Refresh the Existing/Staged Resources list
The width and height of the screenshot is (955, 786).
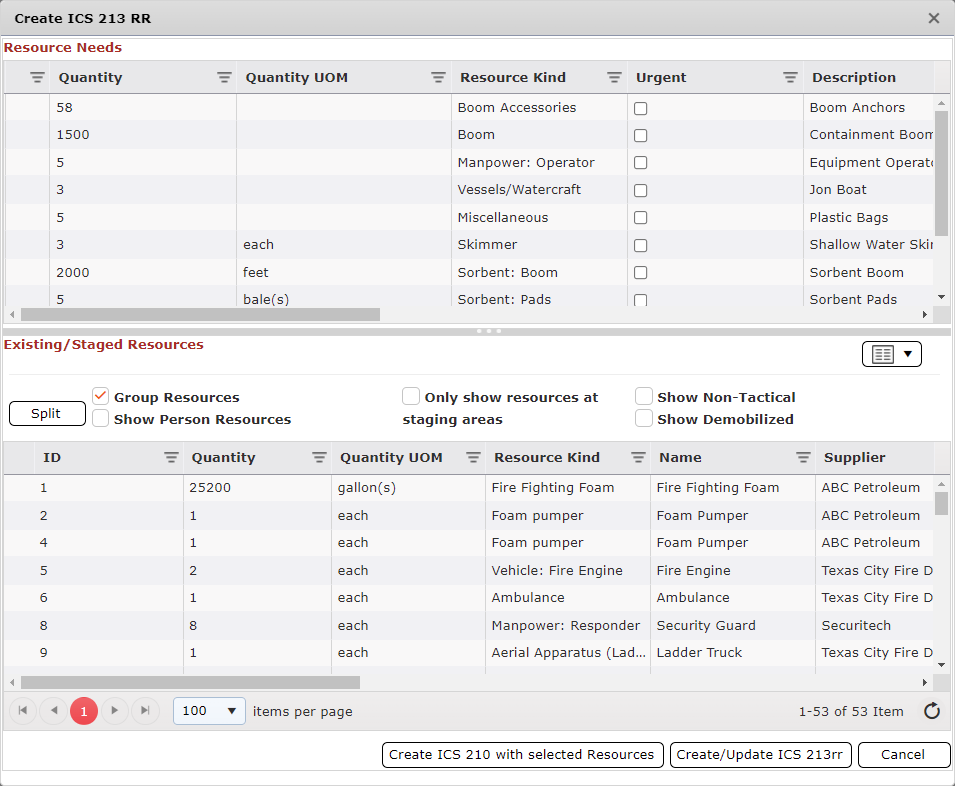click(932, 711)
